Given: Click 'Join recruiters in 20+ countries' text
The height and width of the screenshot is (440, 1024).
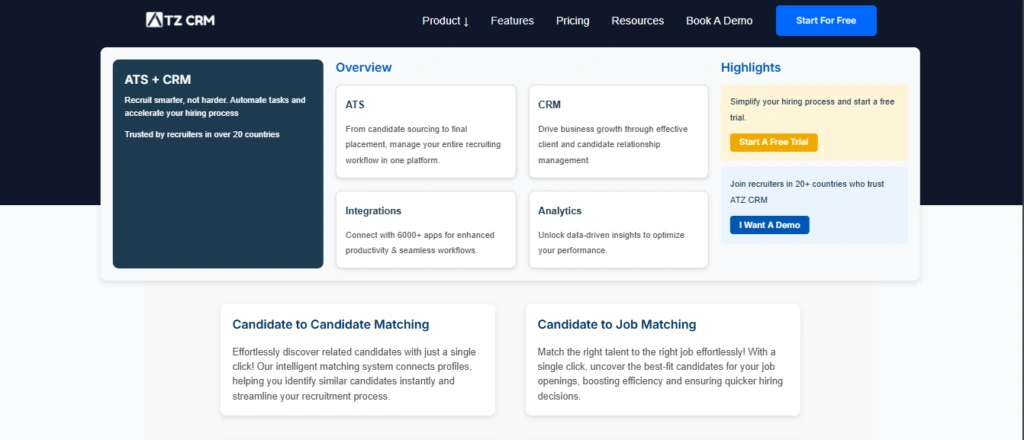Looking at the screenshot, I should (807, 192).
